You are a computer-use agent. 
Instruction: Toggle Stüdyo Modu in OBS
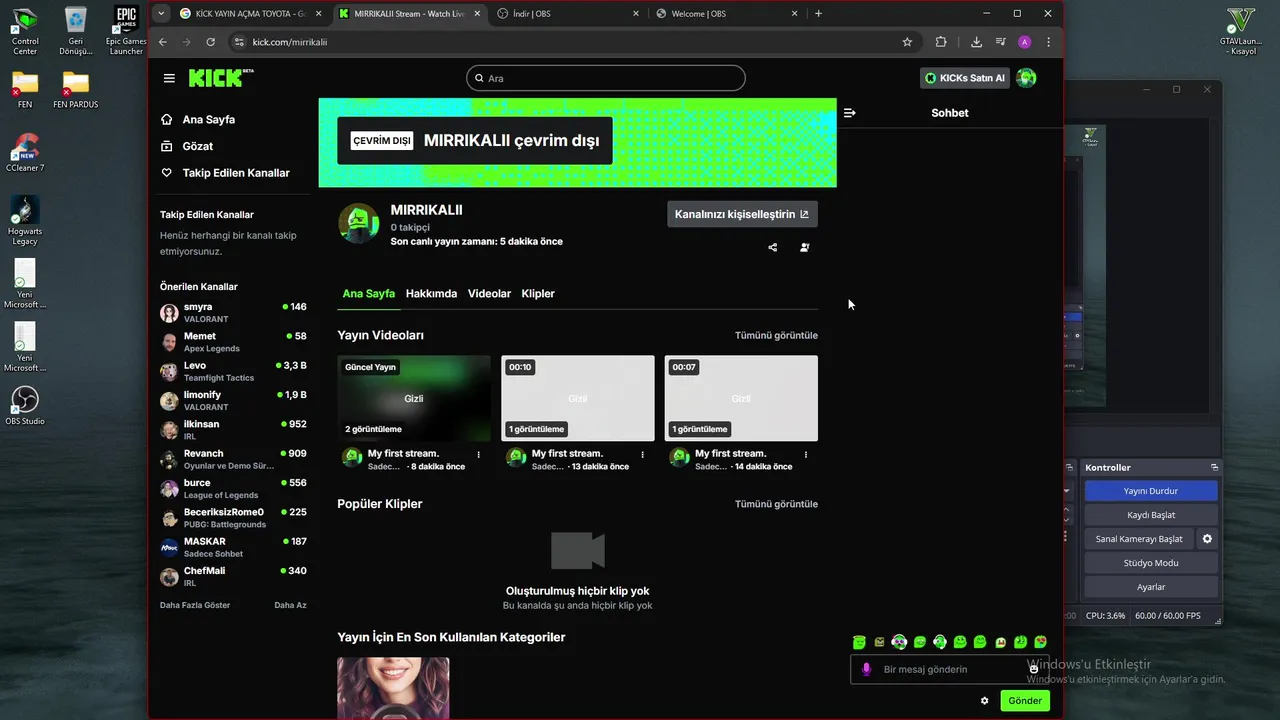1150,563
